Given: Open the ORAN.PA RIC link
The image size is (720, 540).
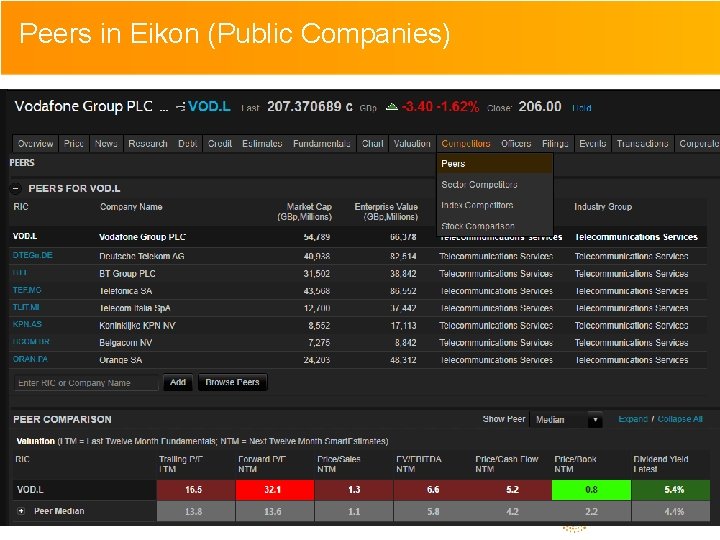Looking at the screenshot, I should [x=30, y=359].
